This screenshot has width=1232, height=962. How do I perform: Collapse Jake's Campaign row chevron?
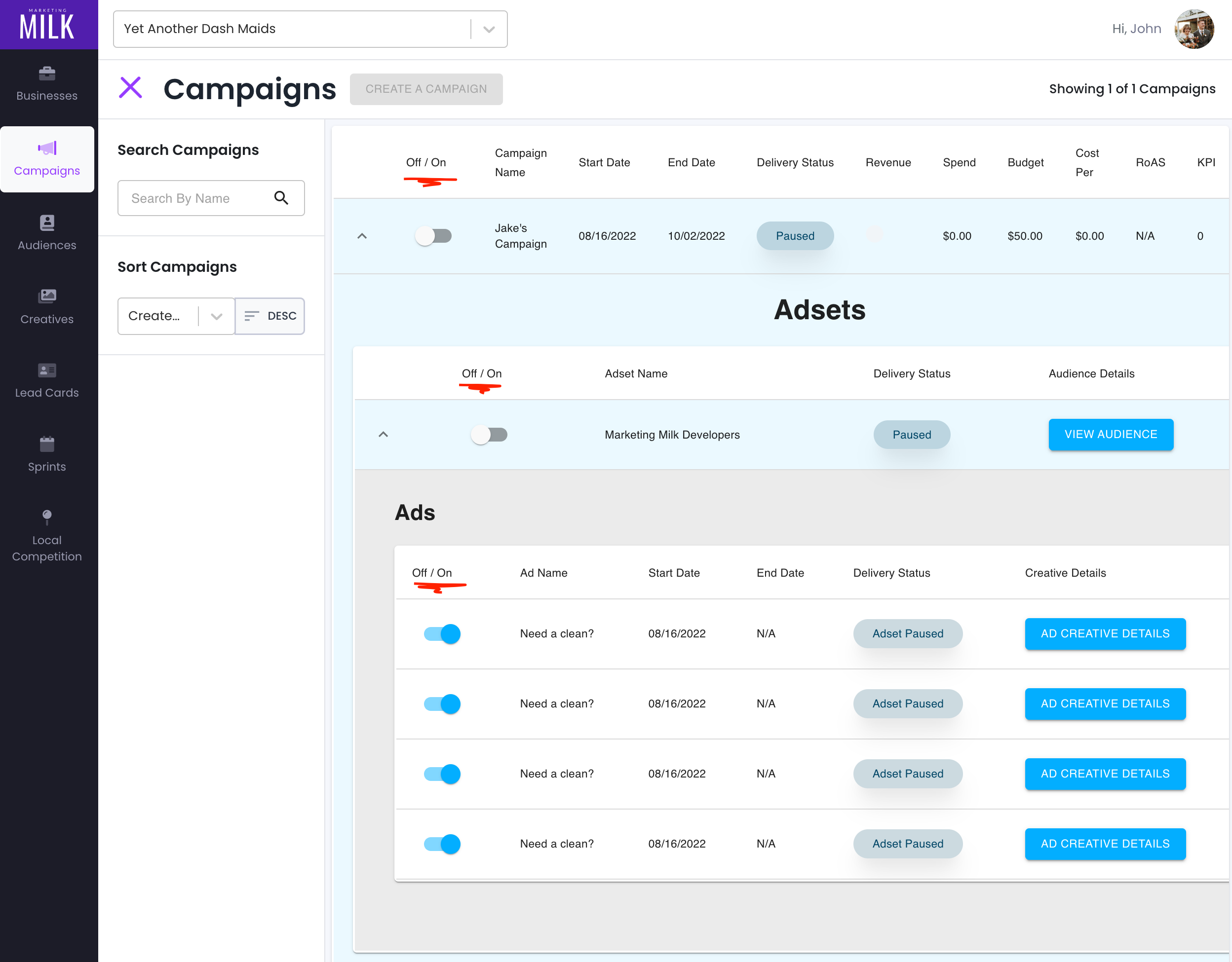click(x=362, y=236)
